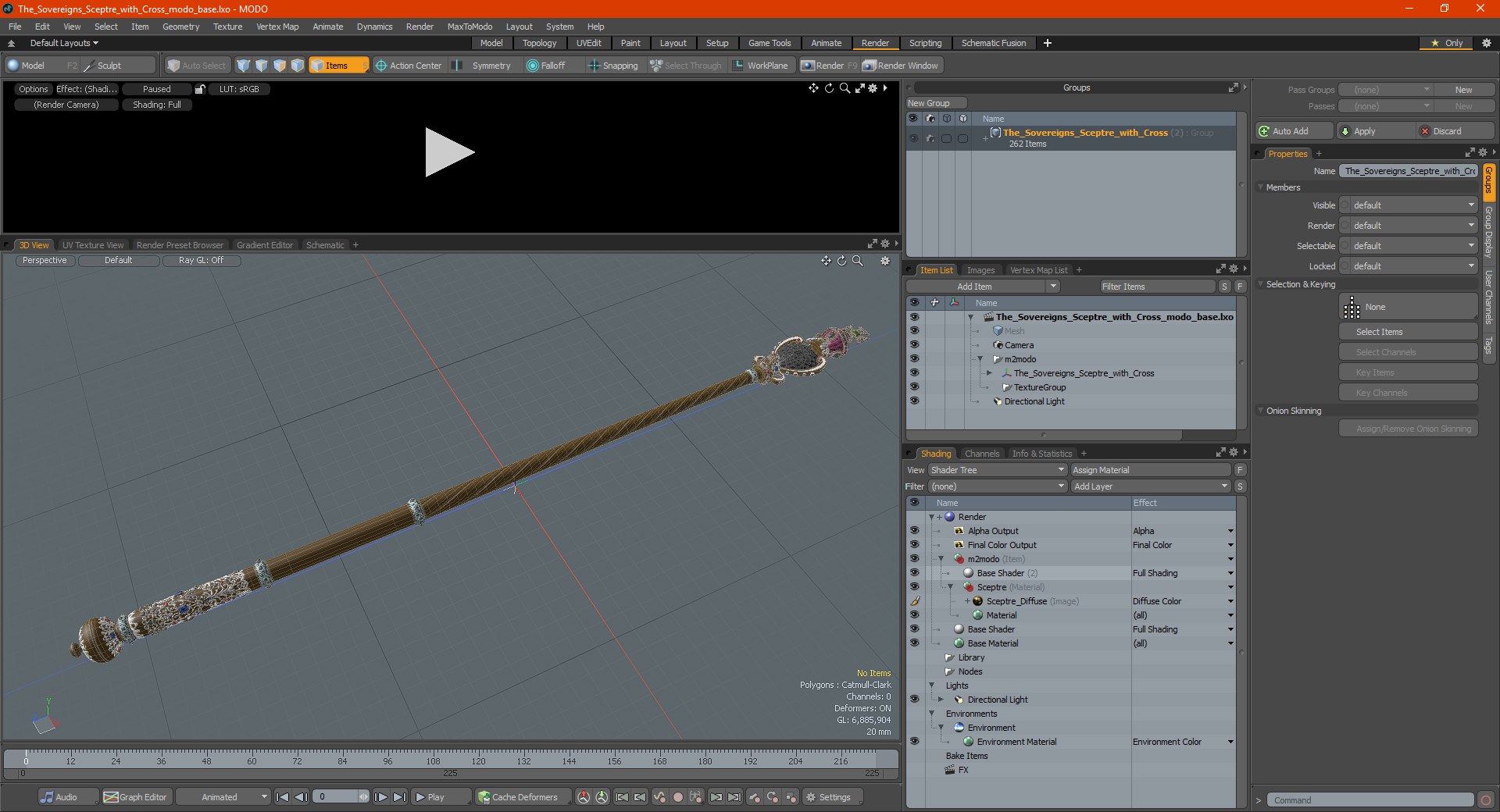The width and height of the screenshot is (1500, 812).
Task: Click the Snapping tool icon
Action: pos(594,66)
